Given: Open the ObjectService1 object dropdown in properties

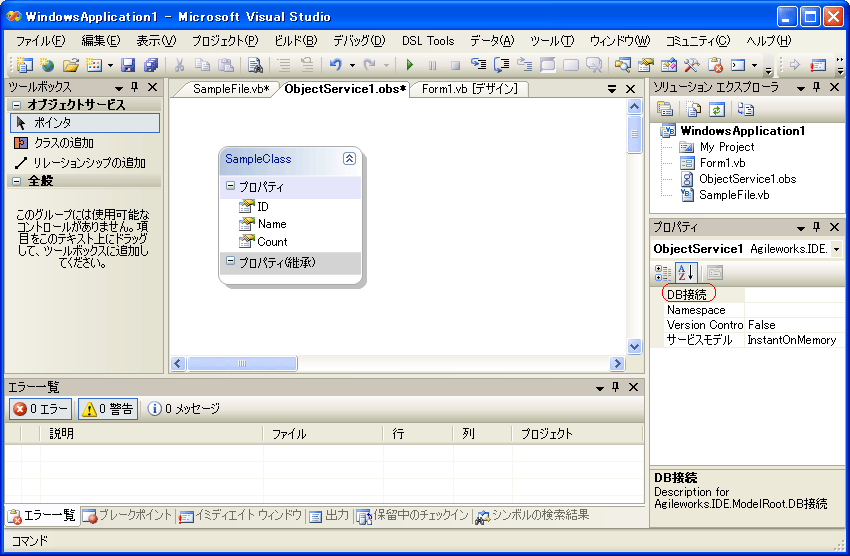Looking at the screenshot, I should pyautogui.click(x=836, y=249).
